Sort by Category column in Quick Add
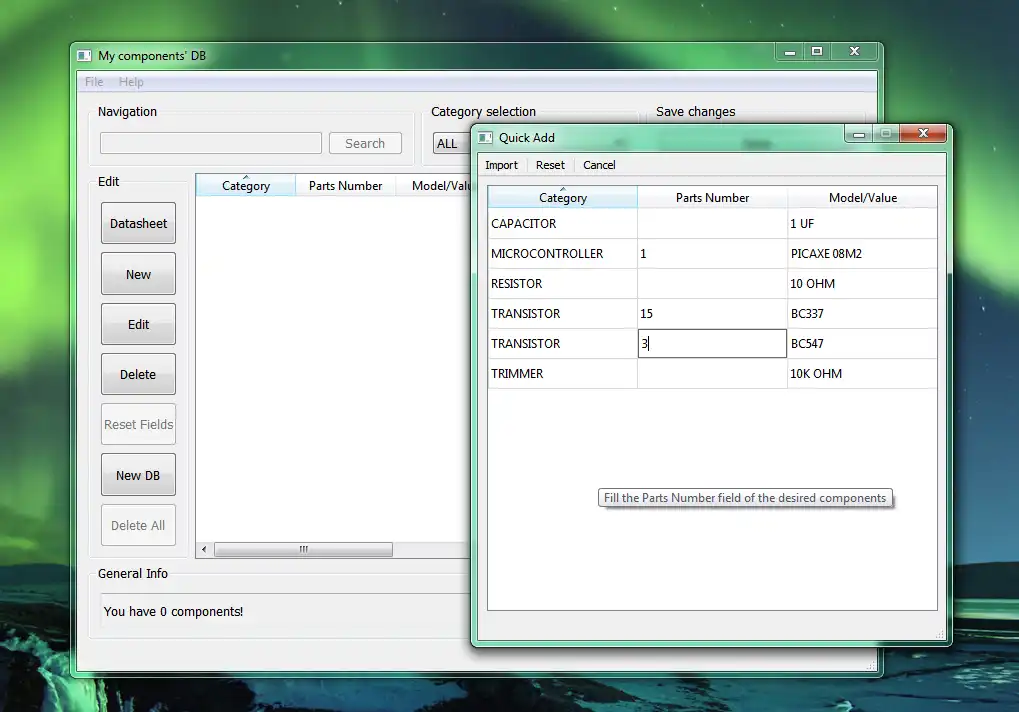 coord(562,198)
